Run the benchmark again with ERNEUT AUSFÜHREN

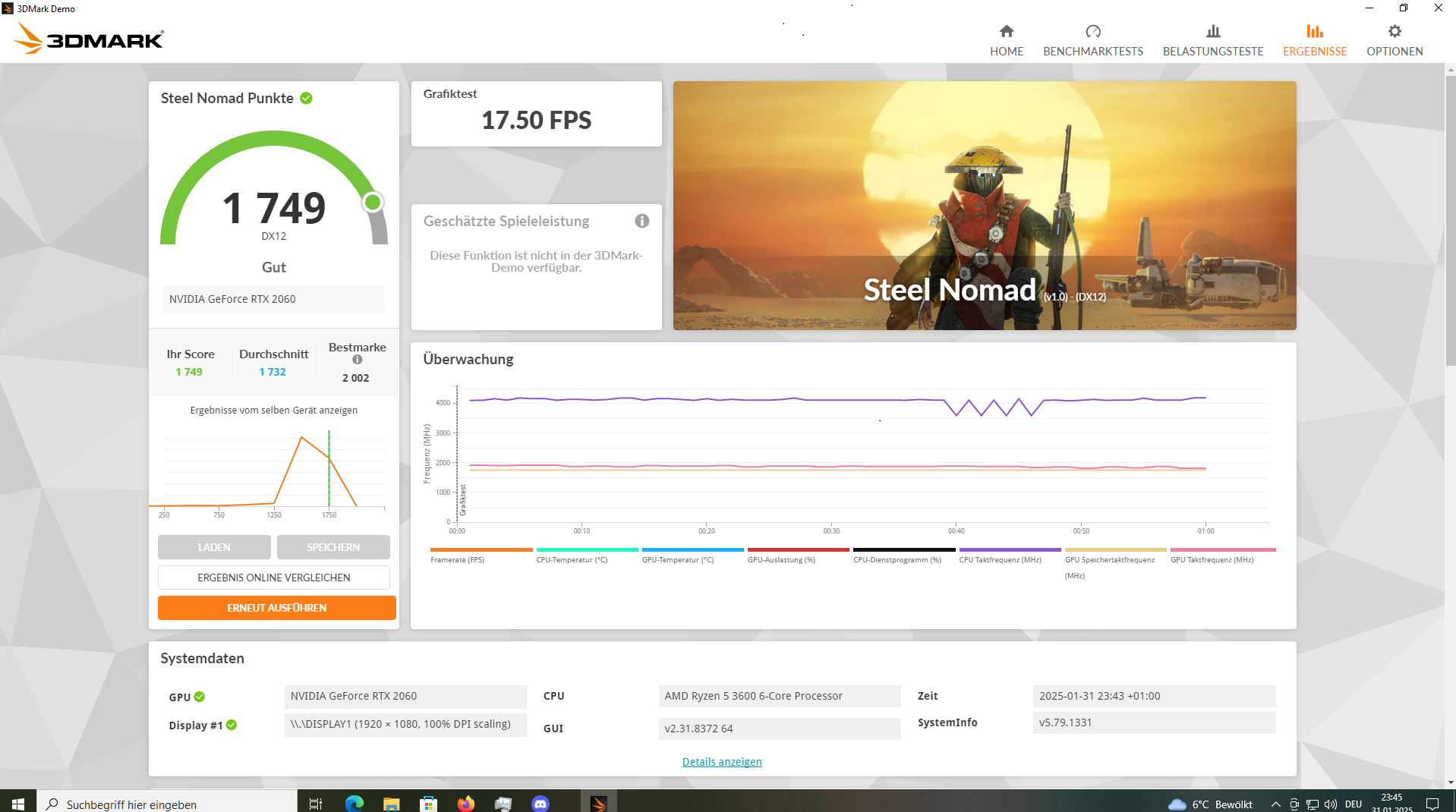tap(277, 608)
